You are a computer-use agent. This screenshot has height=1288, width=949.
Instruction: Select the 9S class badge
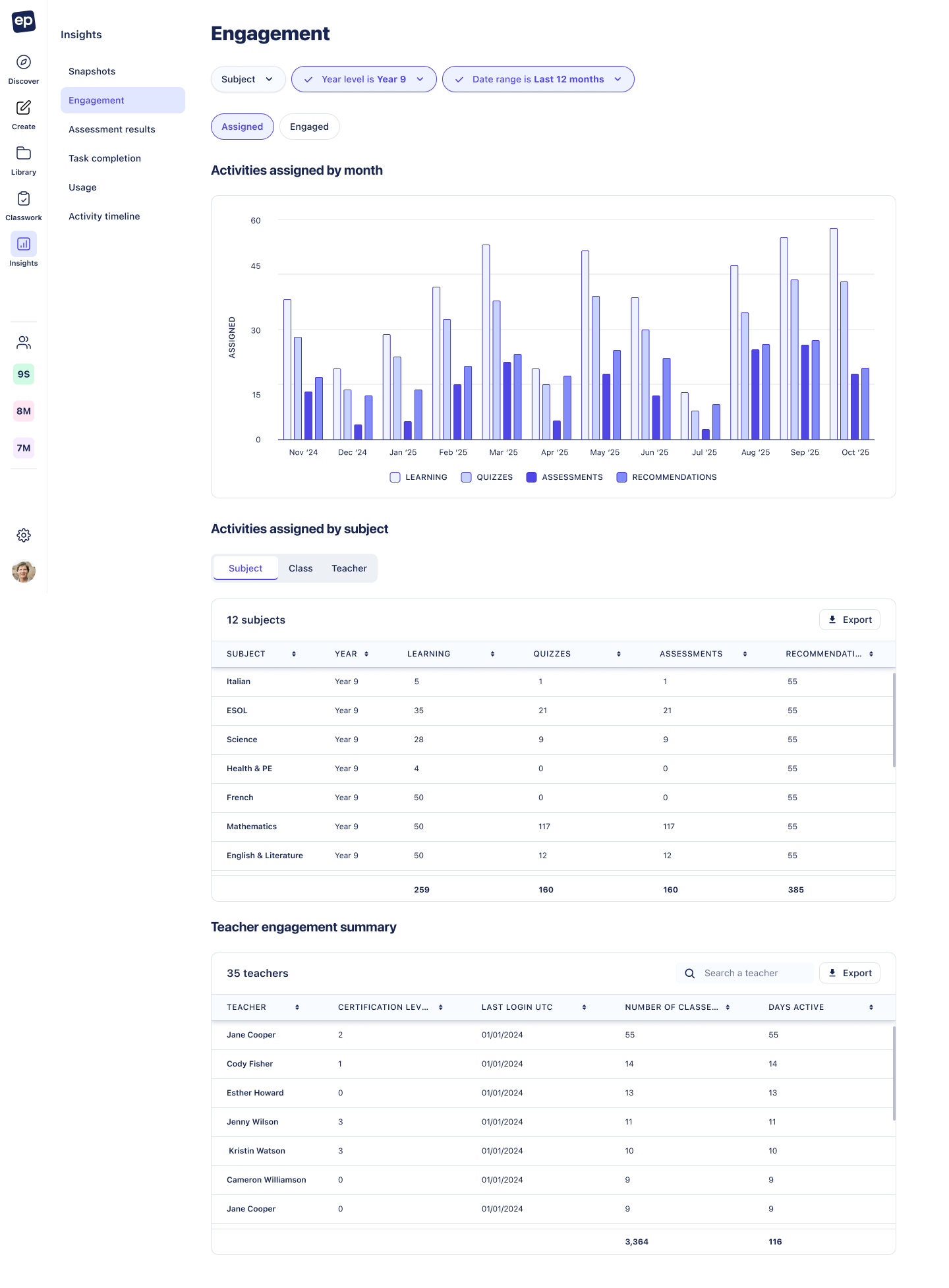click(x=24, y=374)
